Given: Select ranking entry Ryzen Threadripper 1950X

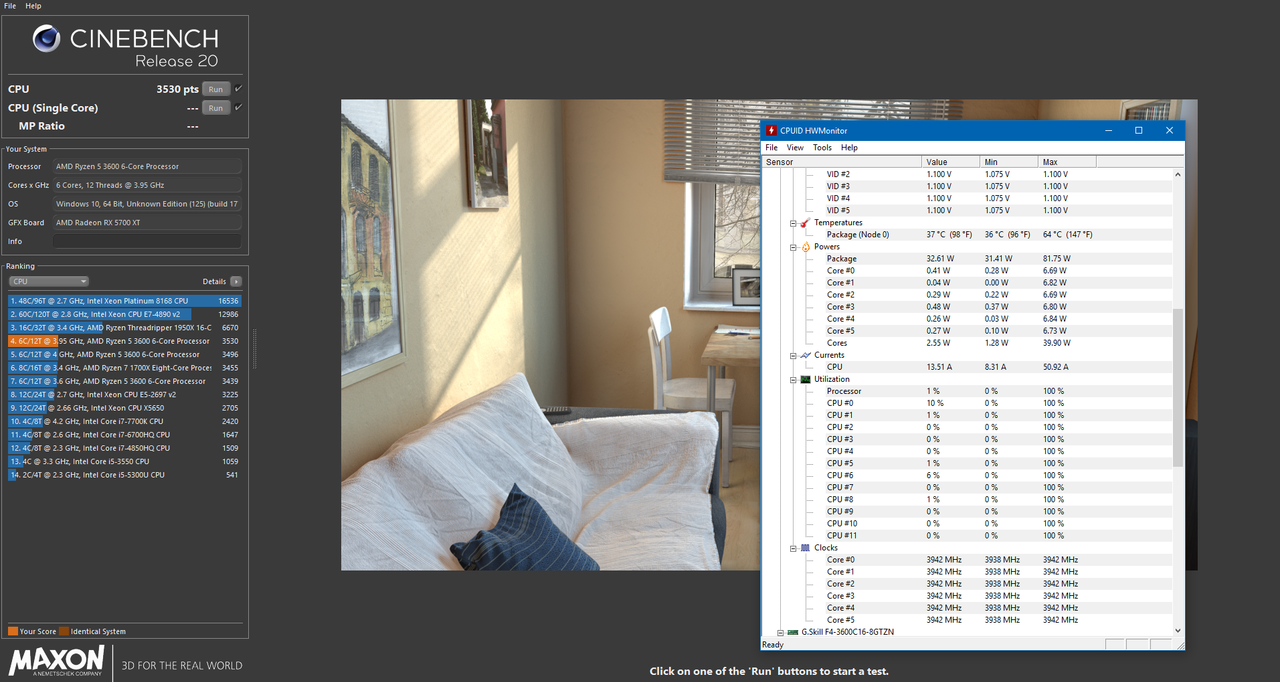Looking at the screenshot, I should [125, 327].
